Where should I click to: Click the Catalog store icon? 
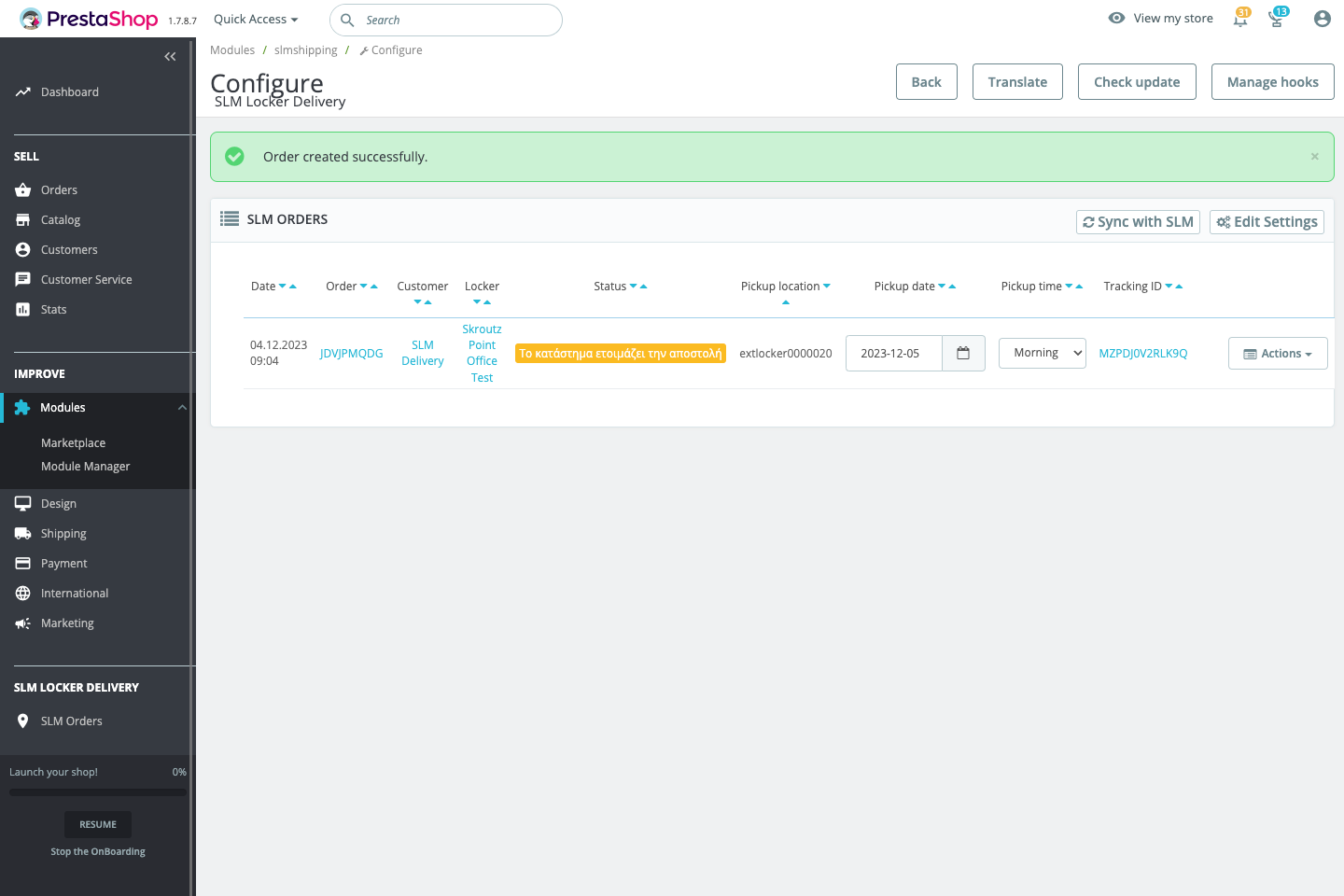coord(23,219)
